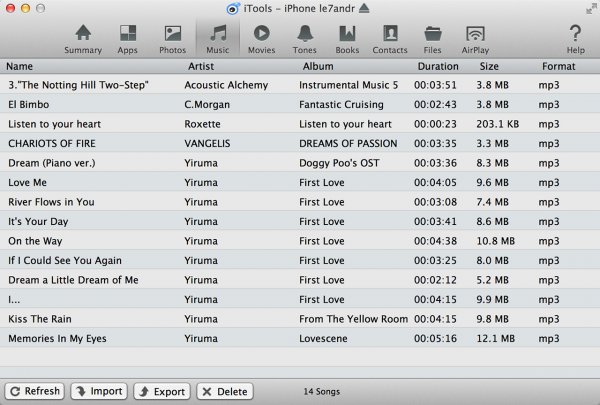Click the VANGELIS artist cell
Screen dimensions: 600x405
(x=207, y=144)
